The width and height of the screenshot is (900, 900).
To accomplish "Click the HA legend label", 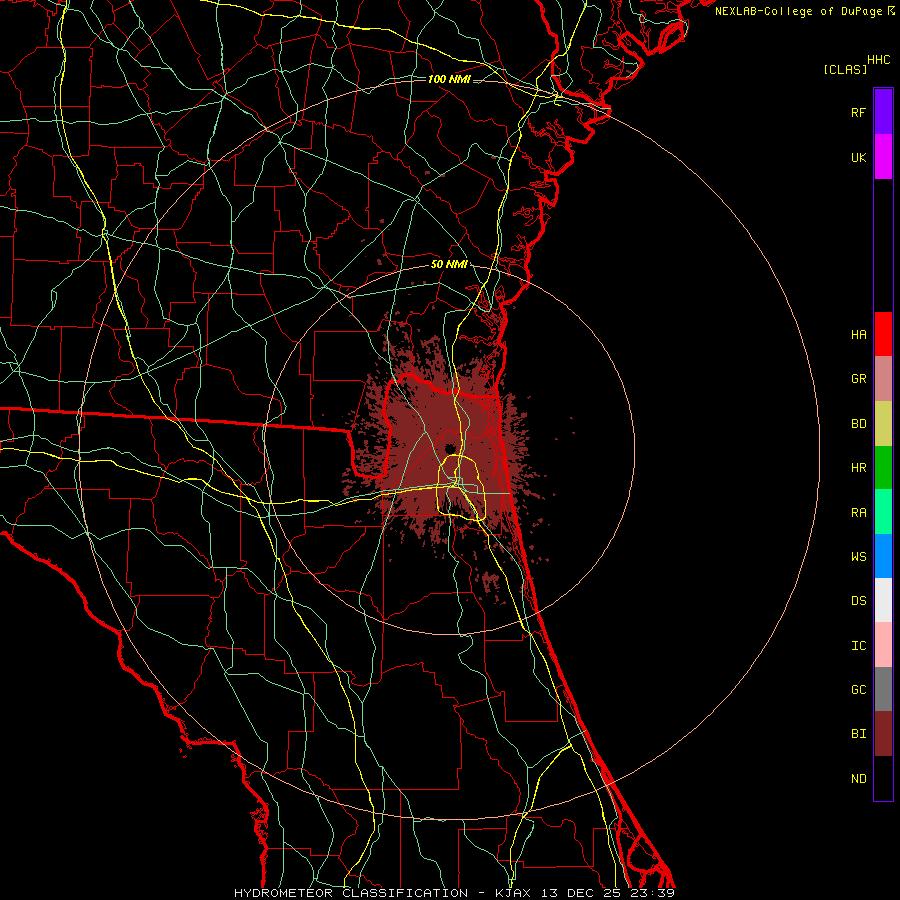I will pyautogui.click(x=858, y=334).
